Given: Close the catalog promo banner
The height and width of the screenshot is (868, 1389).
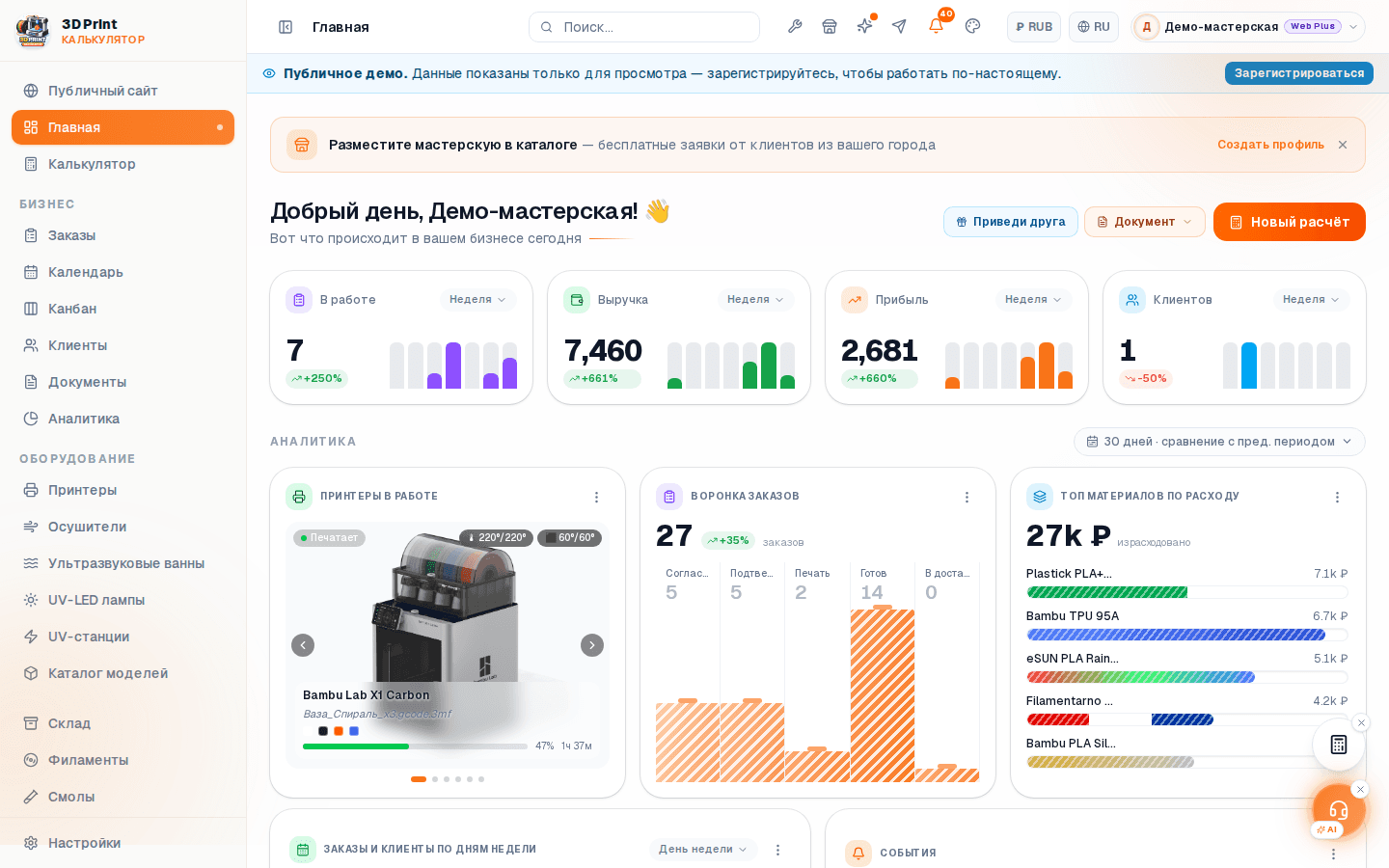Looking at the screenshot, I should [x=1343, y=145].
